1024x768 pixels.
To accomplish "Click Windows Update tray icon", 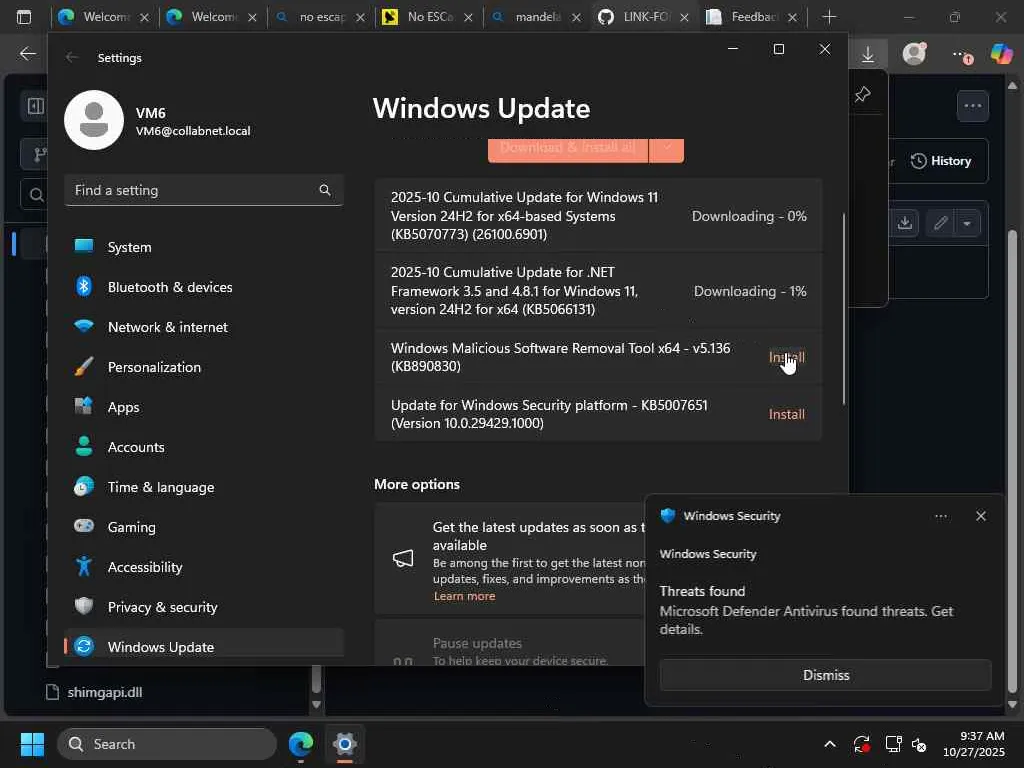I will click(861, 744).
